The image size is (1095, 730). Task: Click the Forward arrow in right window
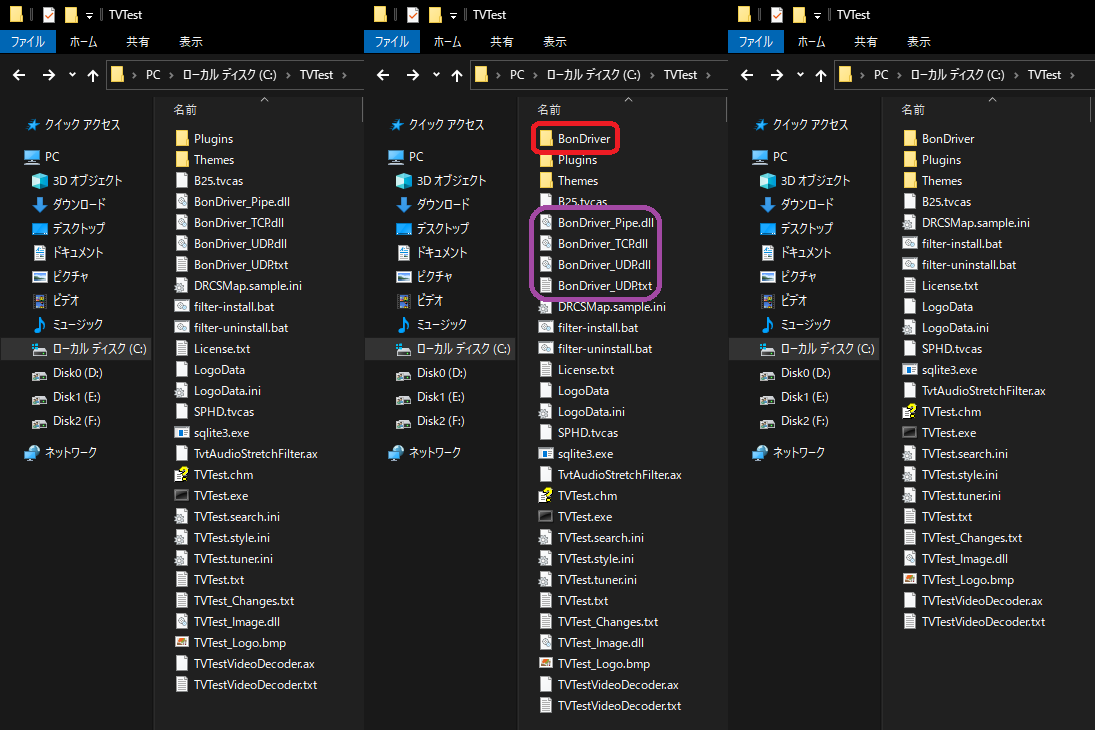[x=777, y=75]
